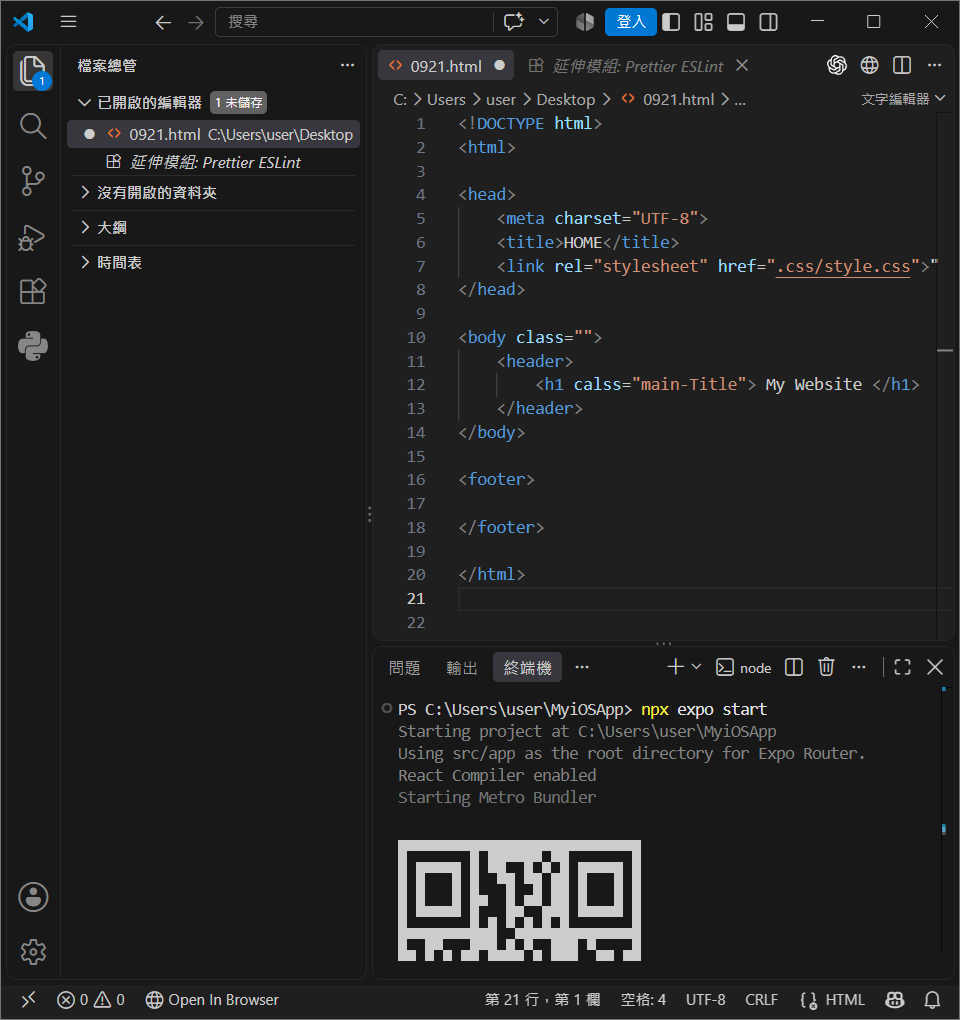Select the node terminal instance label
This screenshot has width=960, height=1020.
point(743,668)
